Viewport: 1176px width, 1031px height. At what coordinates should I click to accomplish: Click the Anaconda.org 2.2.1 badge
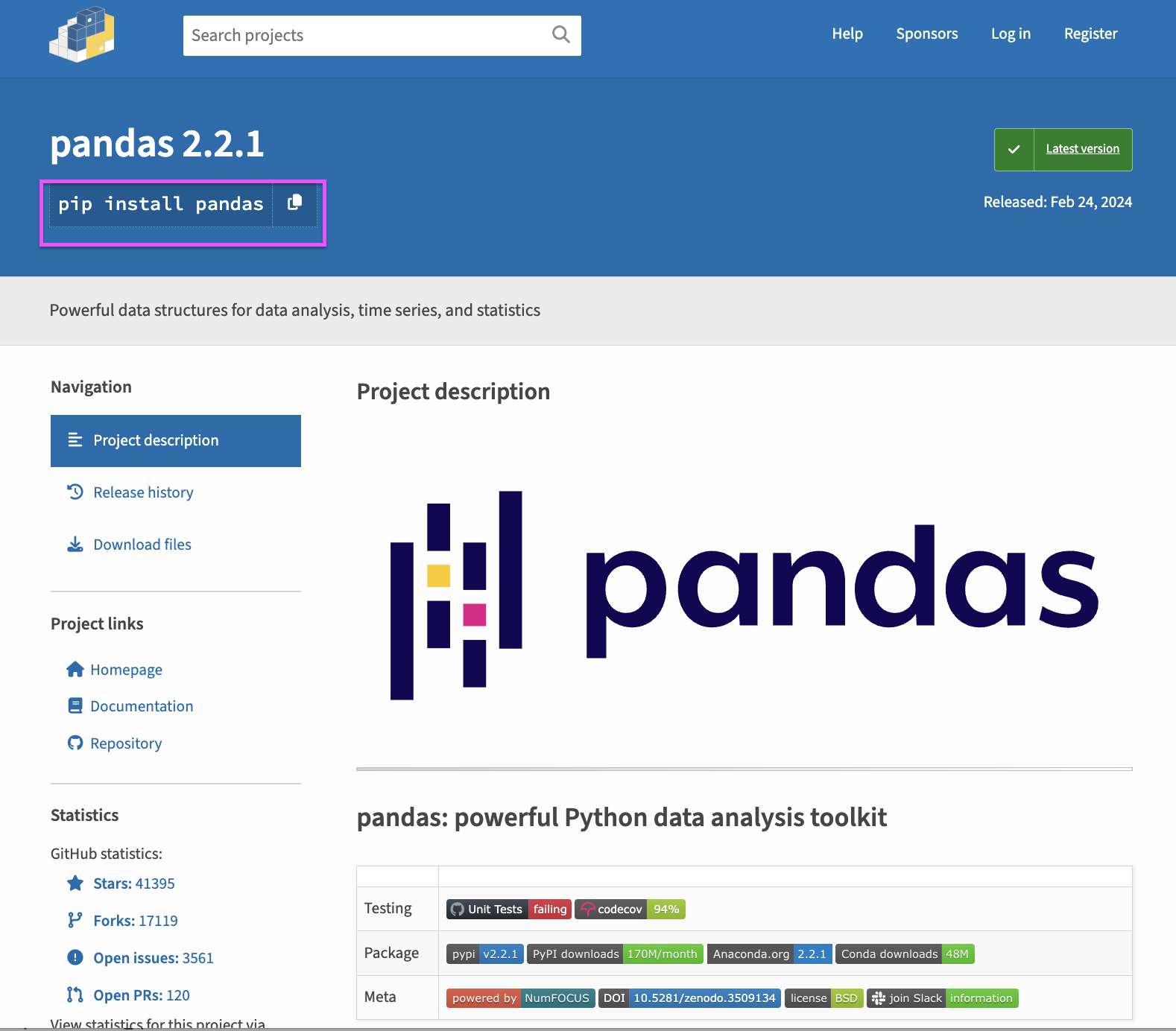(770, 954)
